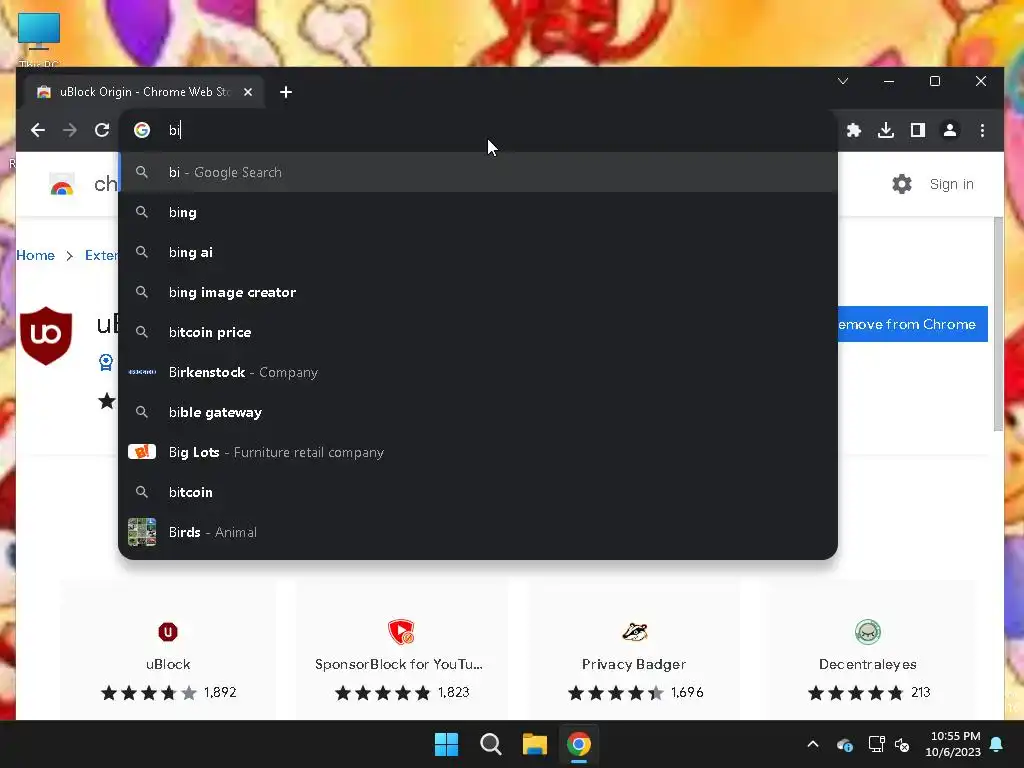Click the SponsorBlock shield icon
1024x768 pixels.
point(401,632)
